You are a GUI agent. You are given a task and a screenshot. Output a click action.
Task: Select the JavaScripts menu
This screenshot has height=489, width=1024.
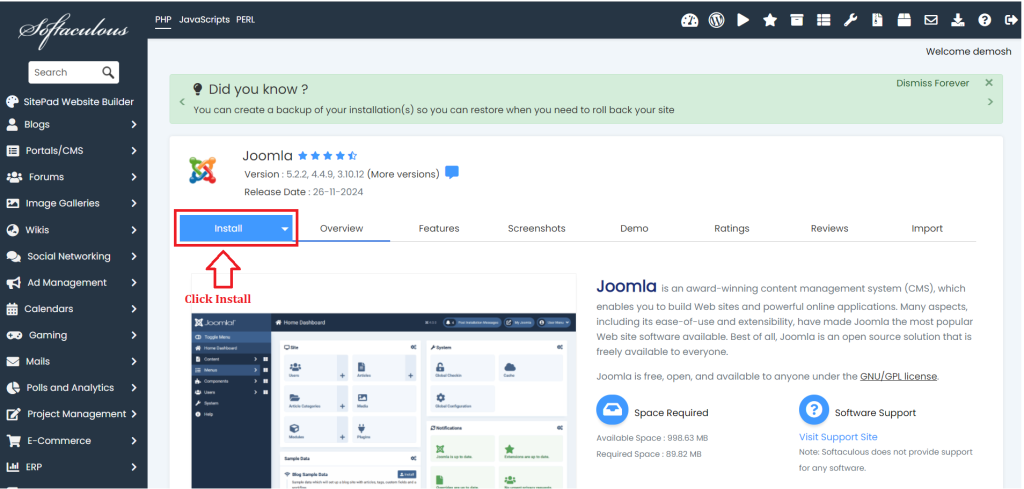[204, 20]
